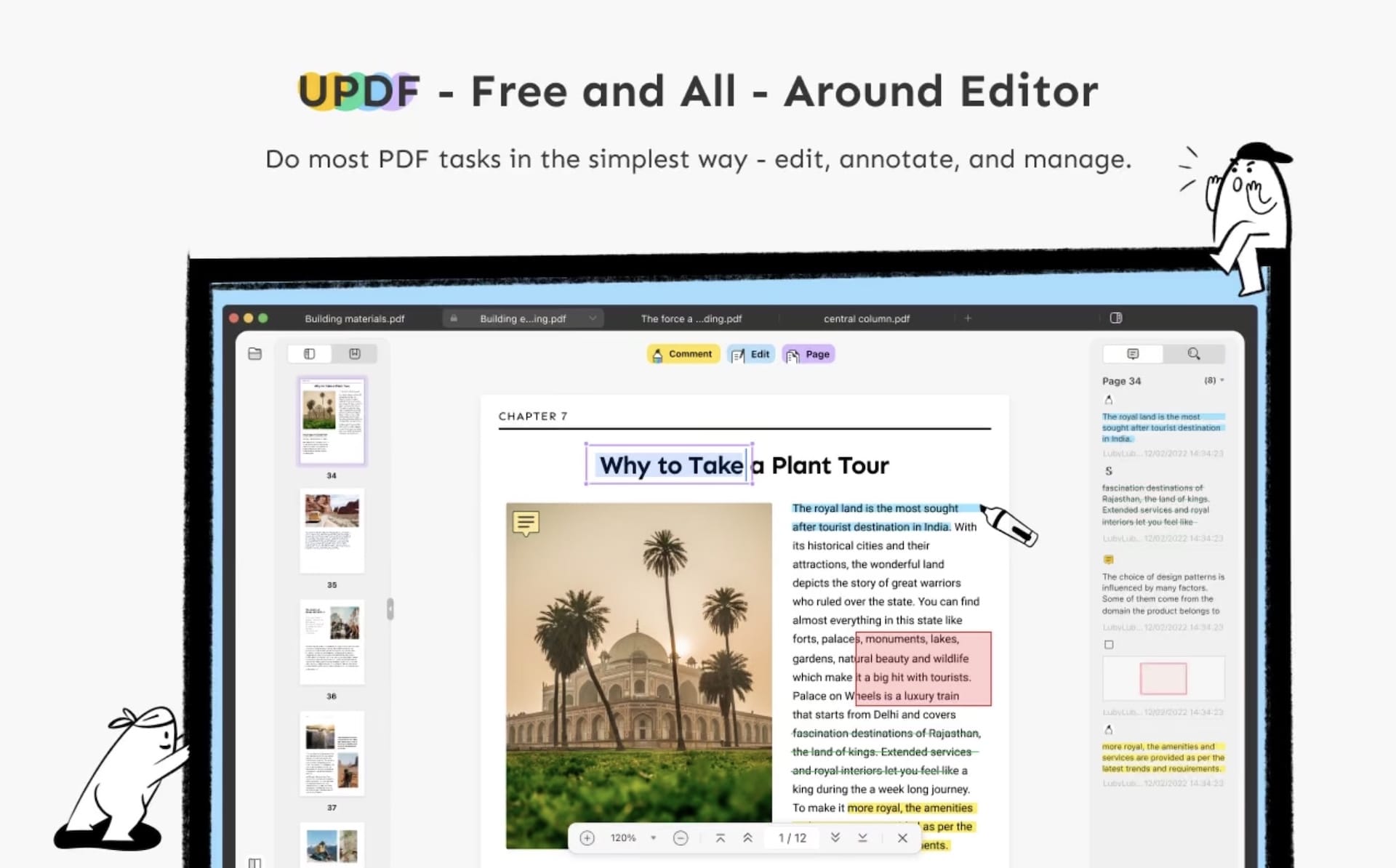Viewport: 1396px width, 868px height.
Task: Jump to last page arrow icon
Action: [x=862, y=838]
